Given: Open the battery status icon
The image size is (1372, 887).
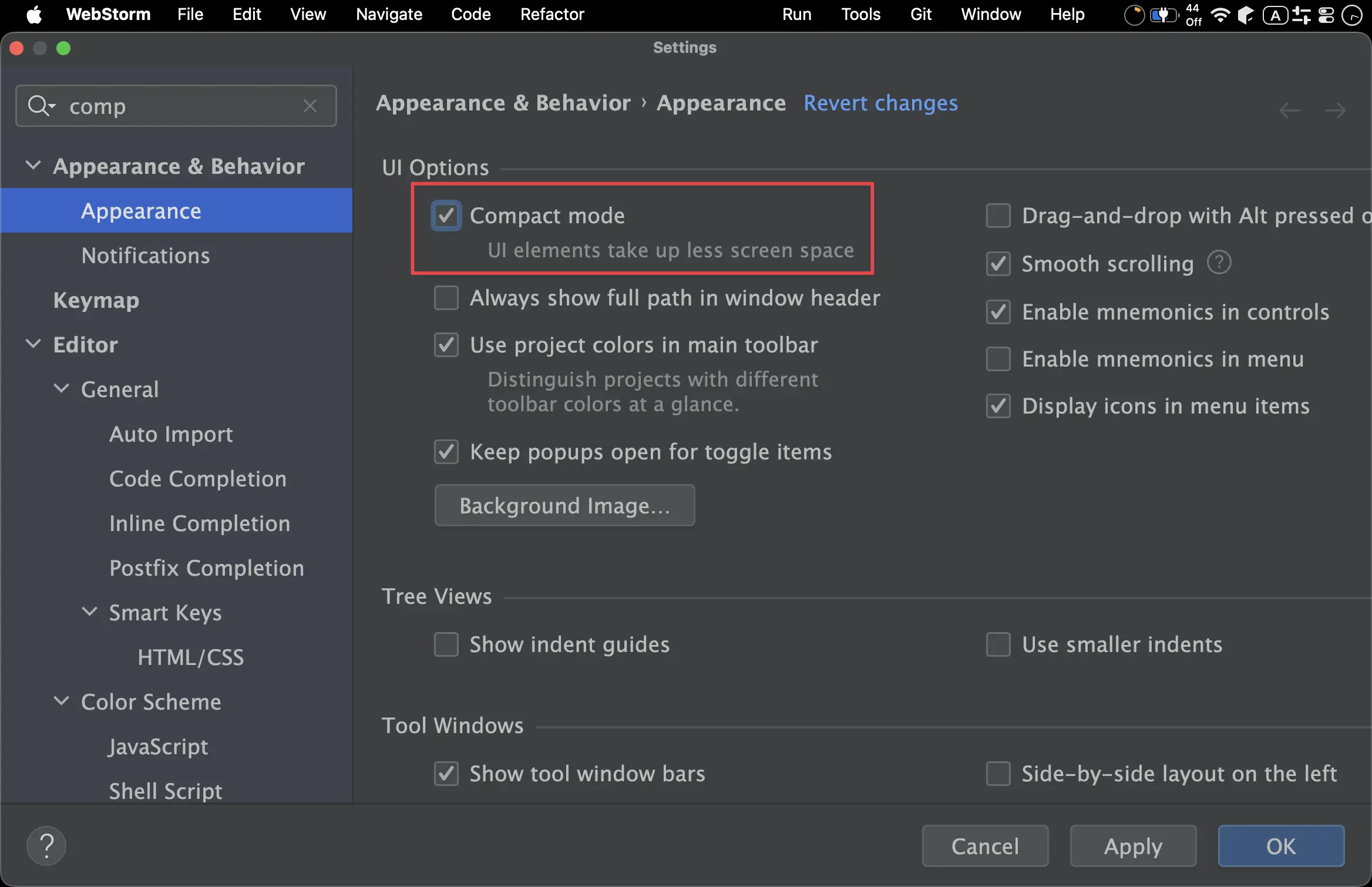Looking at the screenshot, I should click(x=1164, y=15).
